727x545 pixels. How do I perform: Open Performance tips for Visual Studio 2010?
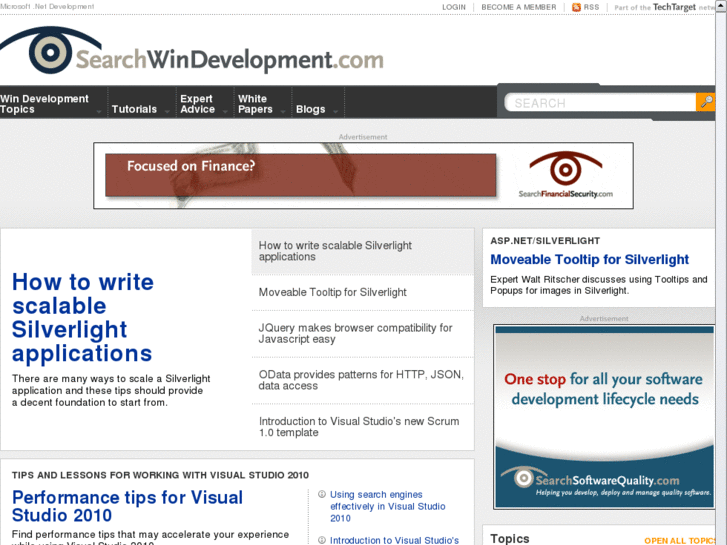click(127, 506)
